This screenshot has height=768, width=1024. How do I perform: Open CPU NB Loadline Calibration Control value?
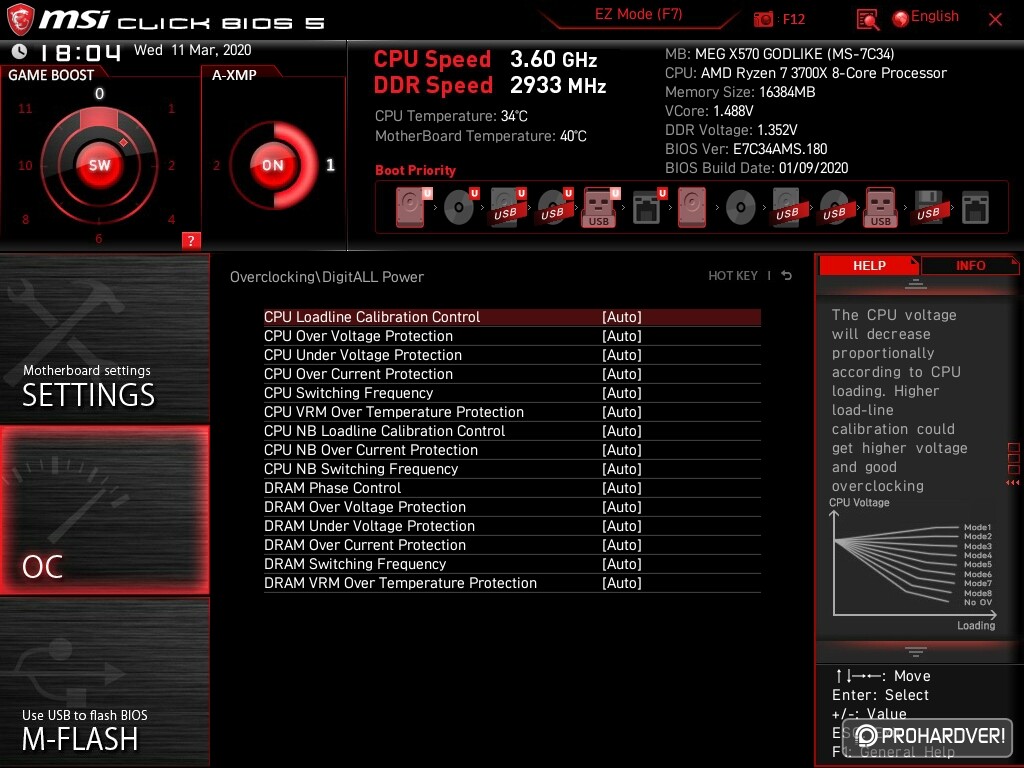click(622, 430)
